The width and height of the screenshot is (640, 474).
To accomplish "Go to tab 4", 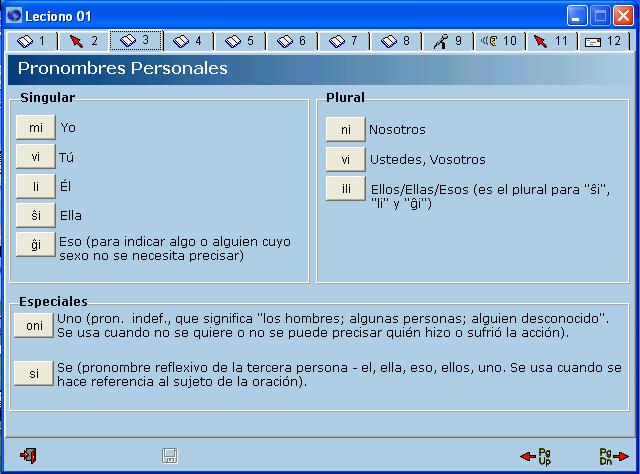I will click(x=188, y=41).
